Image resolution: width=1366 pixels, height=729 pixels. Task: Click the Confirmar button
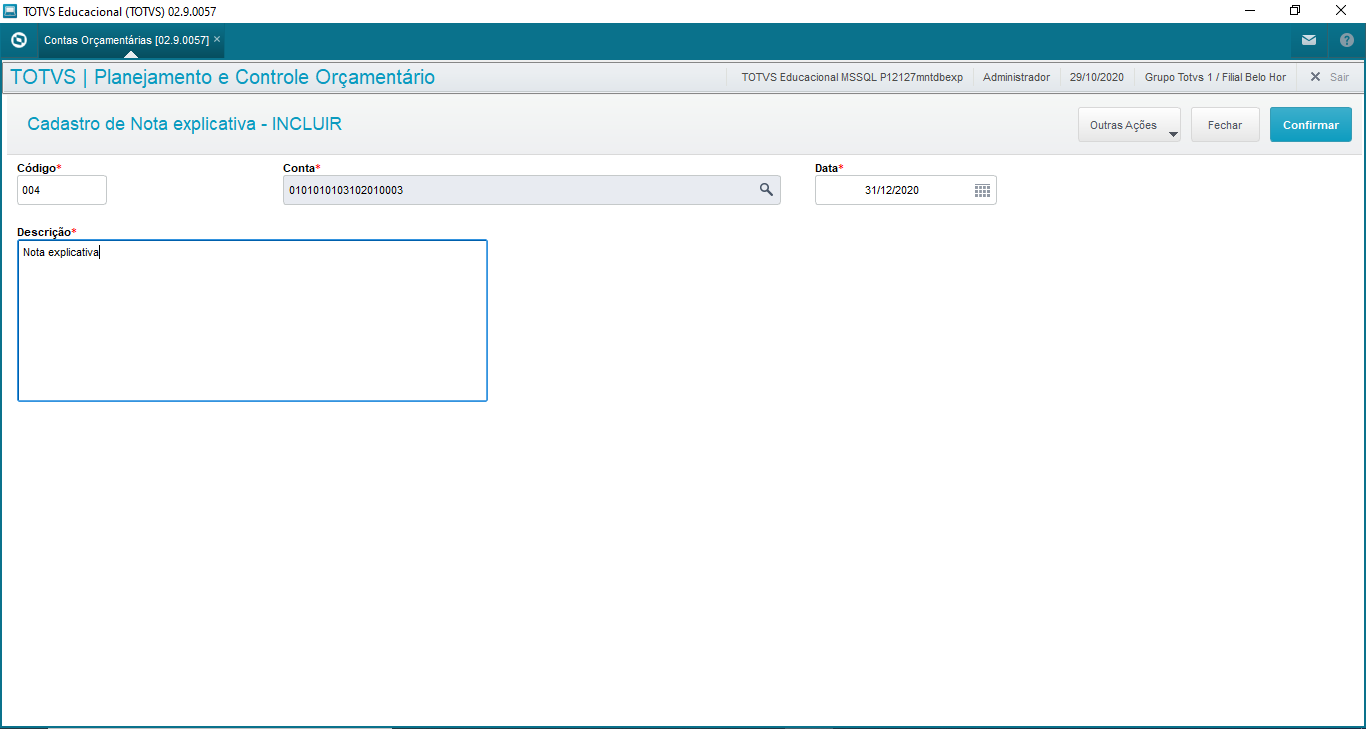(x=1311, y=125)
